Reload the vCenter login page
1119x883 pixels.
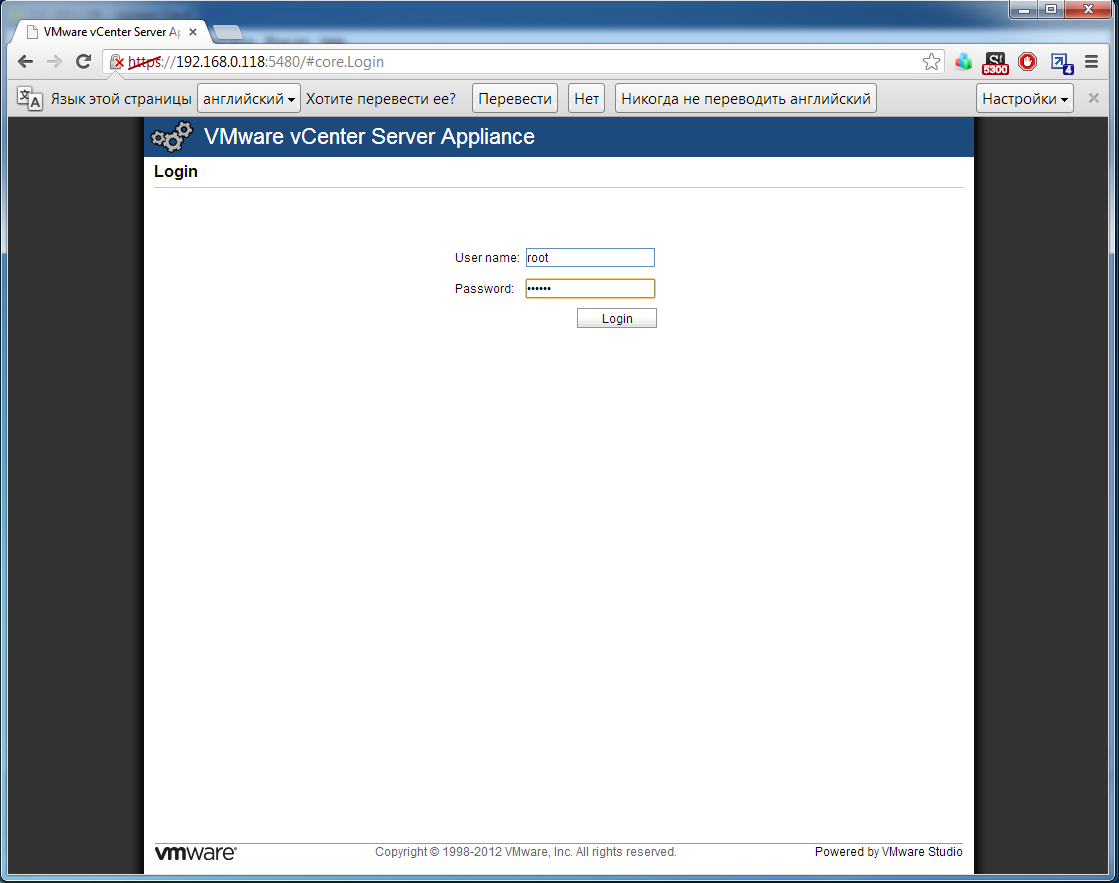pos(83,62)
